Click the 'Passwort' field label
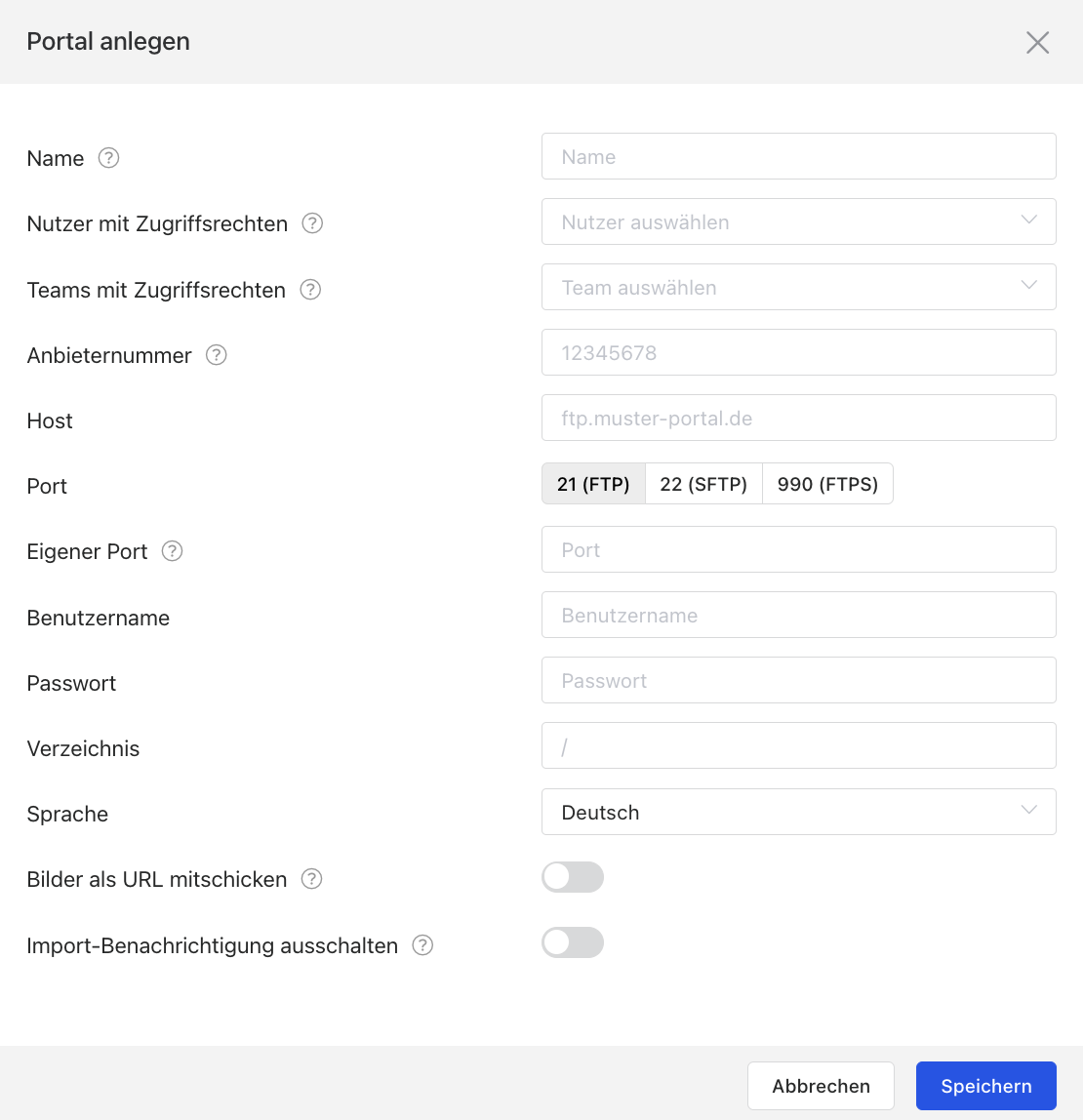The width and height of the screenshot is (1083, 1120). pyautogui.click(x=71, y=684)
